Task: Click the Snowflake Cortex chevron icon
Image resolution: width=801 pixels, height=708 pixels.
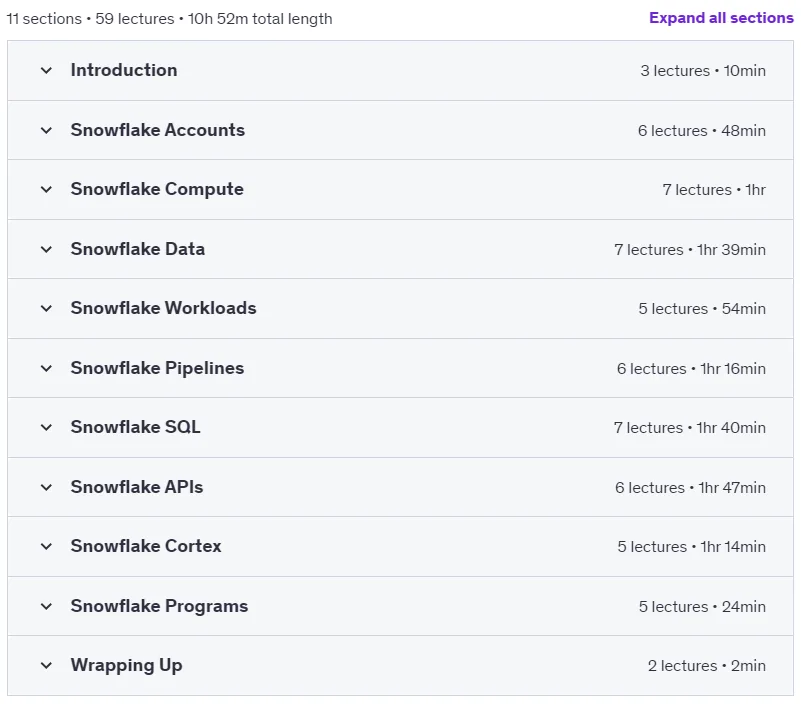Action: tap(46, 547)
